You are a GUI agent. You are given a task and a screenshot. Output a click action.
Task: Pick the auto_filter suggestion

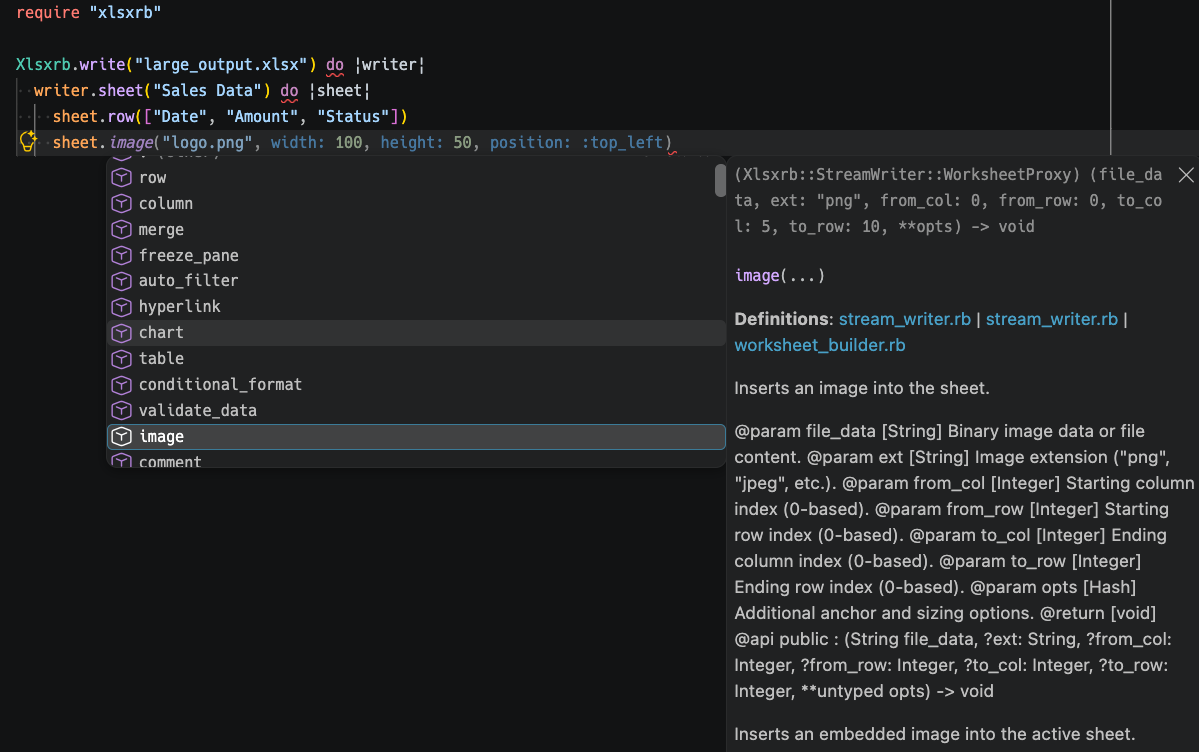click(x=416, y=281)
